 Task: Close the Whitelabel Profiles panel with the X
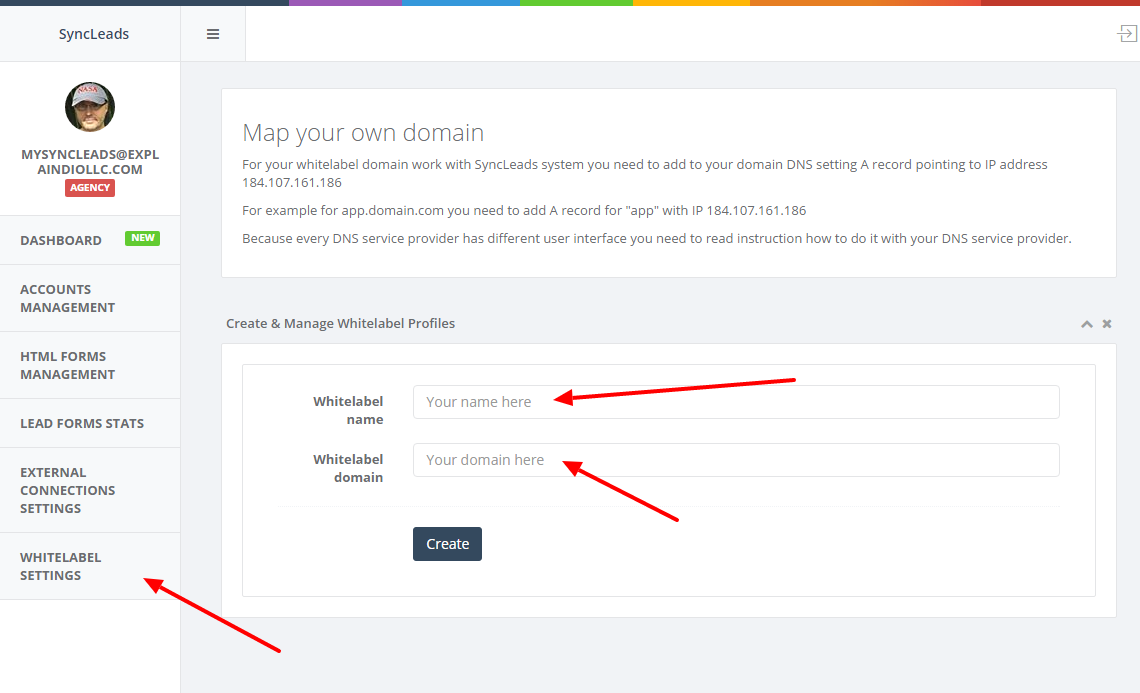click(1107, 324)
